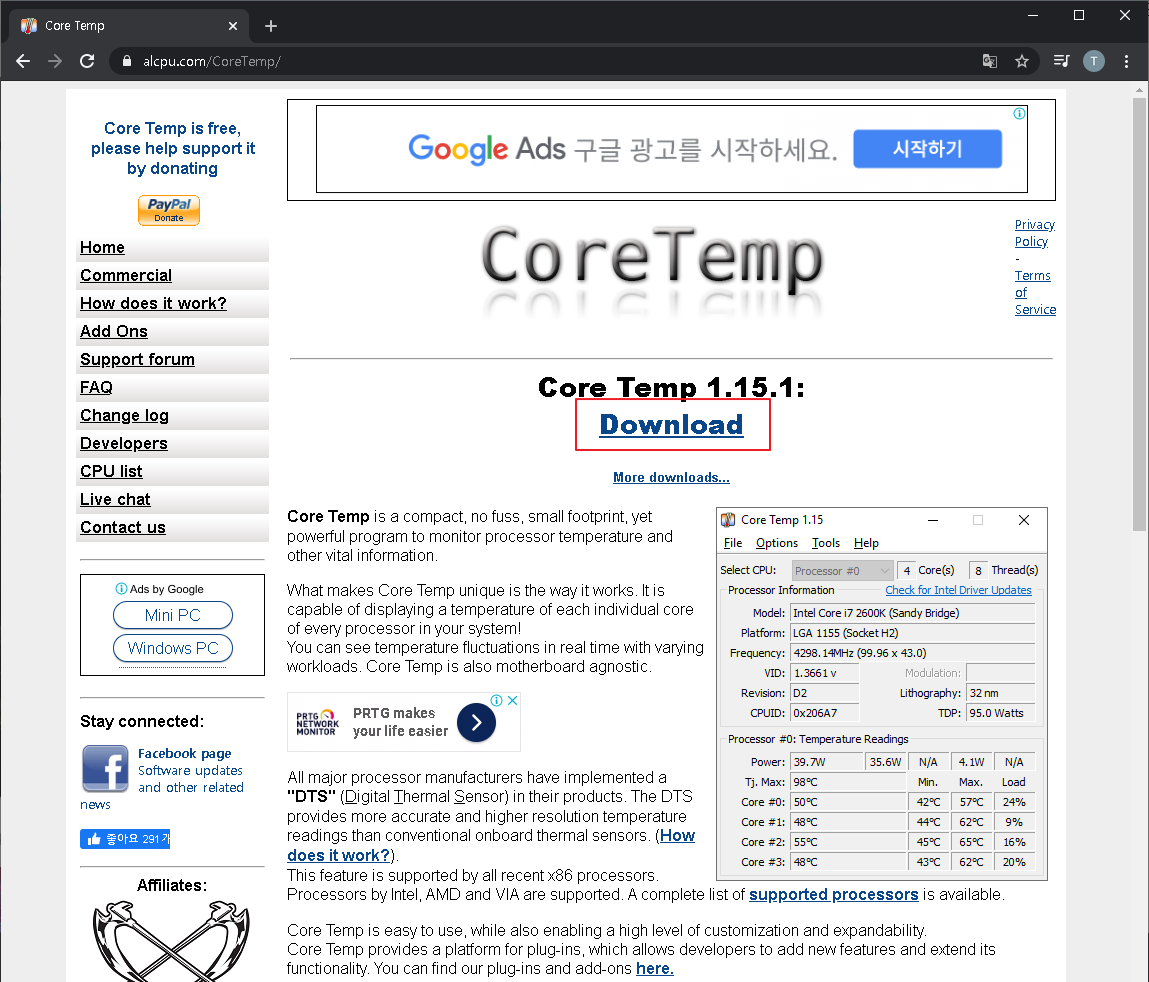Open the media control playlist icon
The image size is (1149, 982).
[x=1061, y=61]
